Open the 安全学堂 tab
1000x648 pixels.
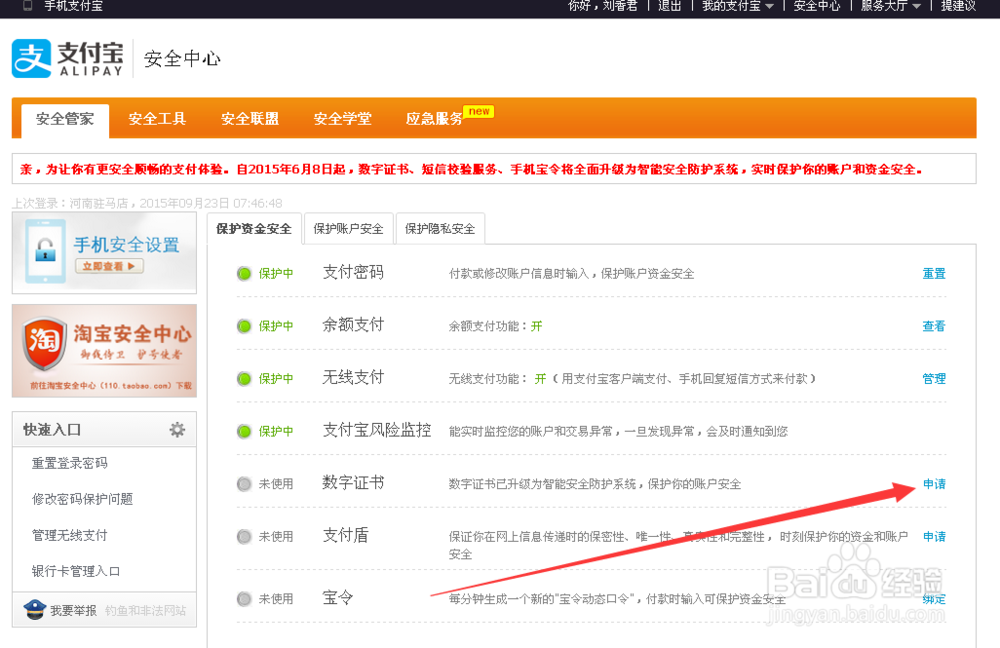click(342, 119)
